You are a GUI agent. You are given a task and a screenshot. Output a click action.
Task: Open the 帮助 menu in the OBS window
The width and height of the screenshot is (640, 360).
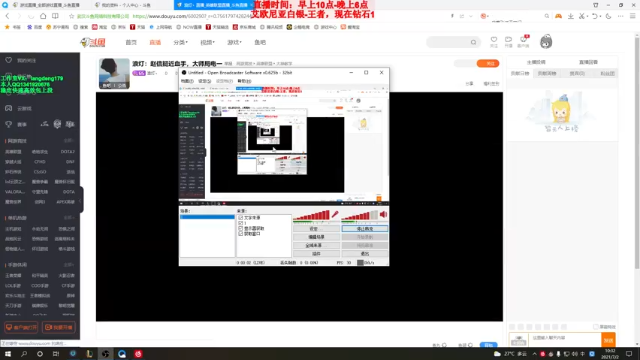pos(244,81)
